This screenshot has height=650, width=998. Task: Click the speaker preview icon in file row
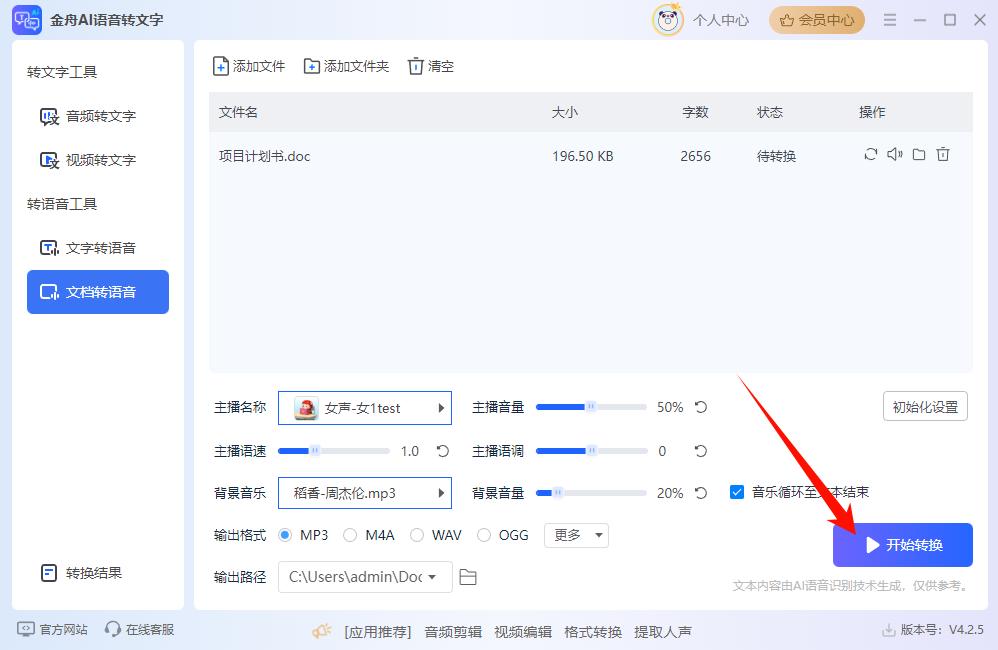click(895, 155)
